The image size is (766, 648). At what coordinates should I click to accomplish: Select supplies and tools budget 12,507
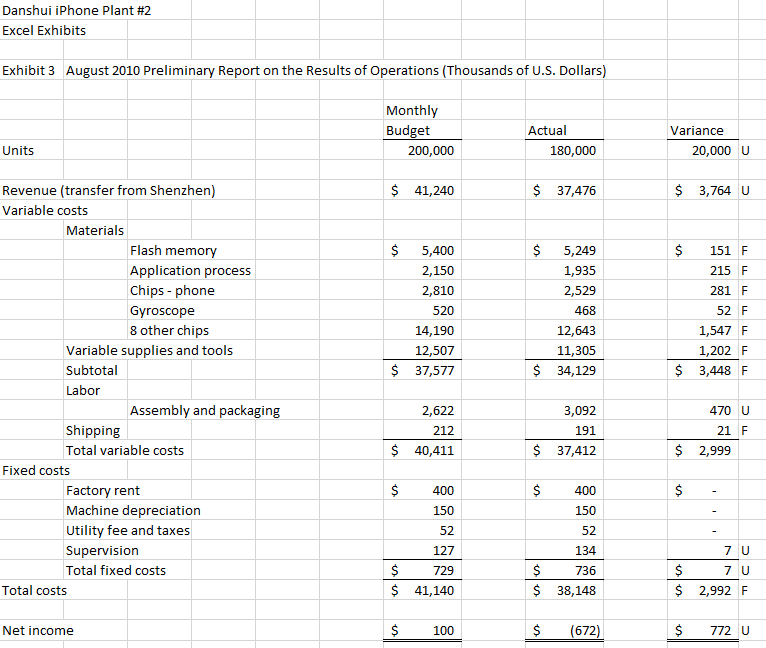pyautogui.click(x=434, y=351)
